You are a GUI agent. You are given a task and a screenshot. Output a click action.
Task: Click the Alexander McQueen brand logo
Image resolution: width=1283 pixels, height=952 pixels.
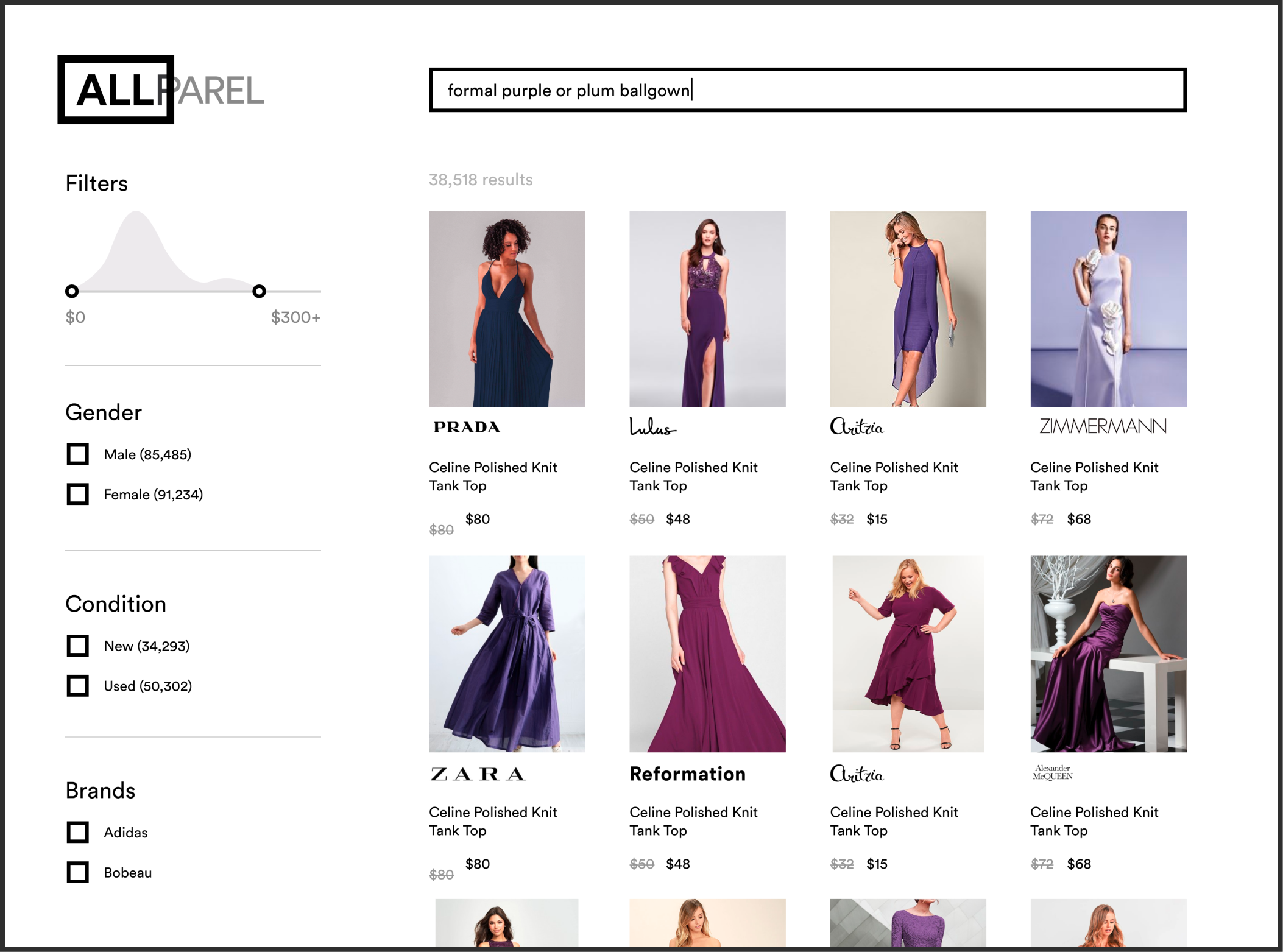pyautogui.click(x=1053, y=772)
